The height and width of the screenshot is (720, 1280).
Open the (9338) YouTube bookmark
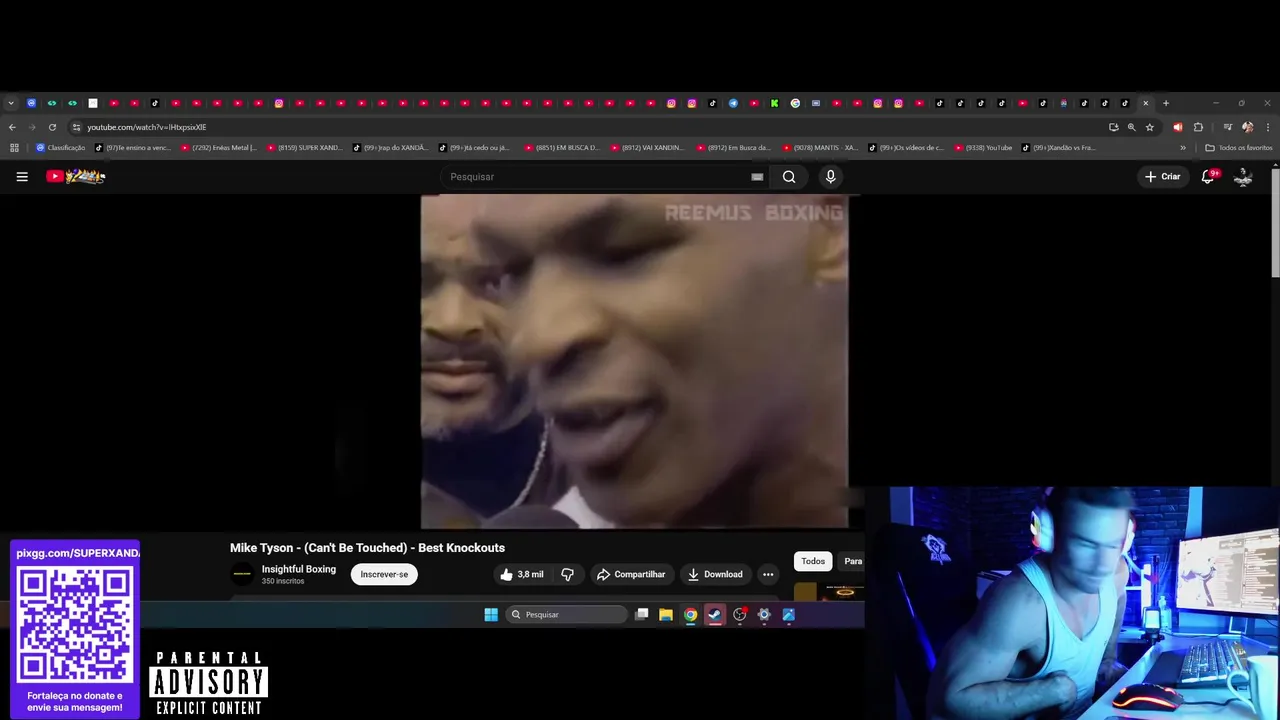click(x=984, y=148)
